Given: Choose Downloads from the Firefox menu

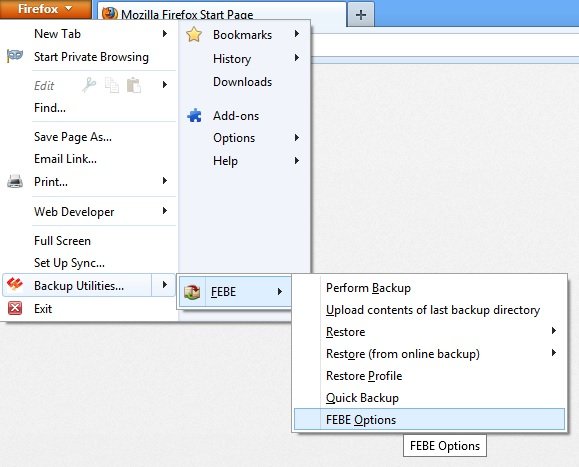Looking at the screenshot, I should coord(243,82).
